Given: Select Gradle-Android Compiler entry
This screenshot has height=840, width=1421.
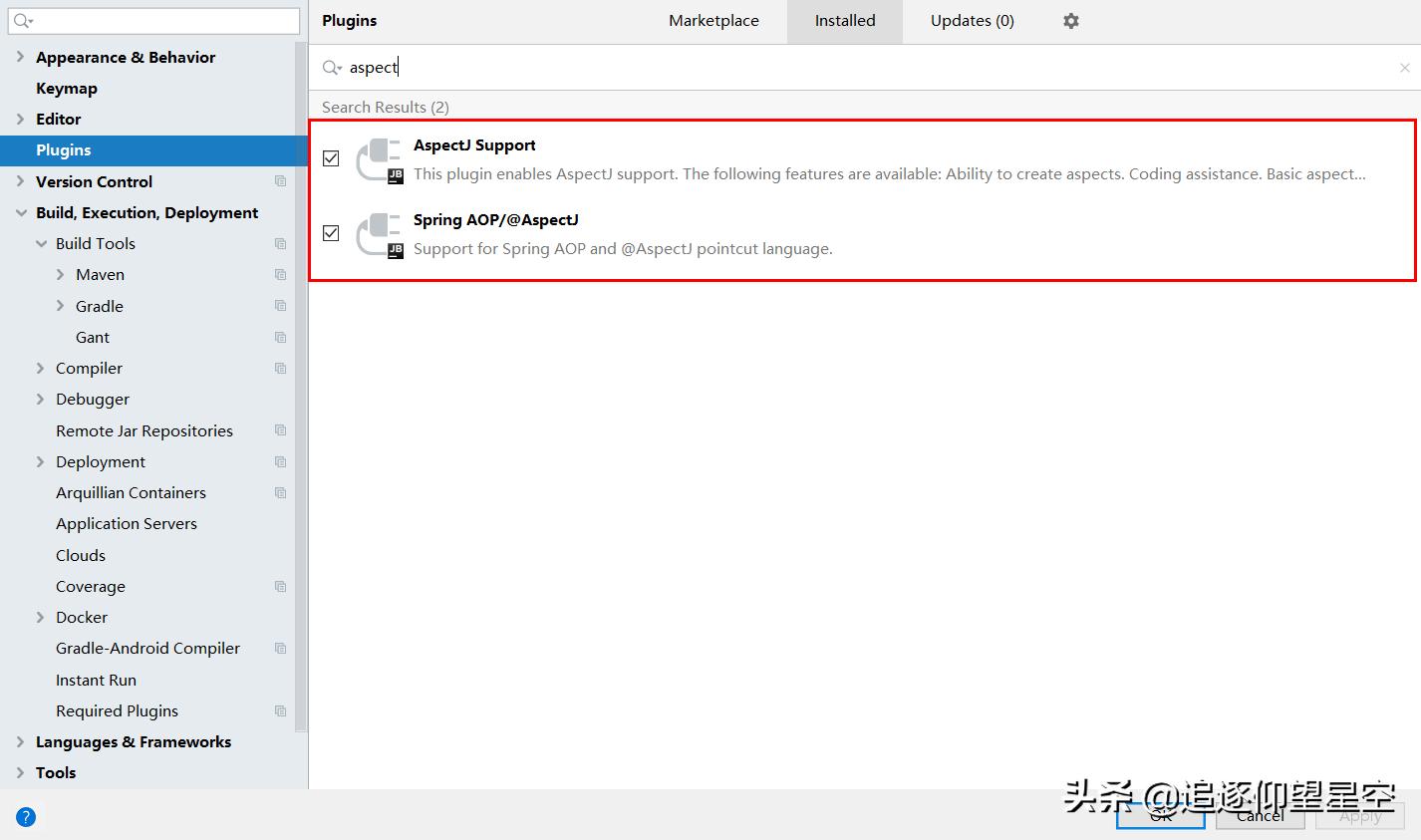Looking at the screenshot, I should coord(147,649).
